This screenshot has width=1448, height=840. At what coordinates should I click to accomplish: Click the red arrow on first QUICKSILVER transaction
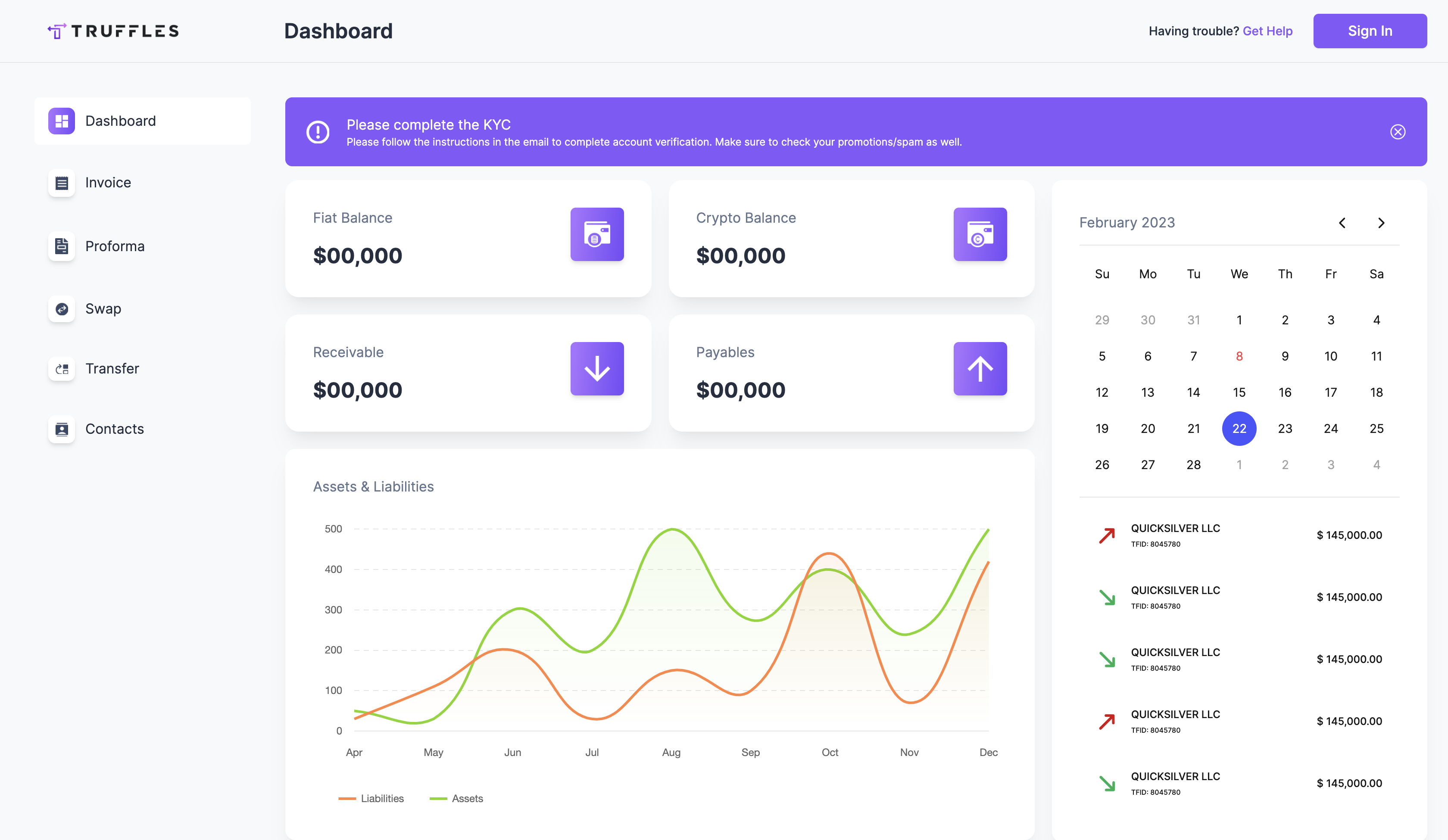tap(1107, 535)
